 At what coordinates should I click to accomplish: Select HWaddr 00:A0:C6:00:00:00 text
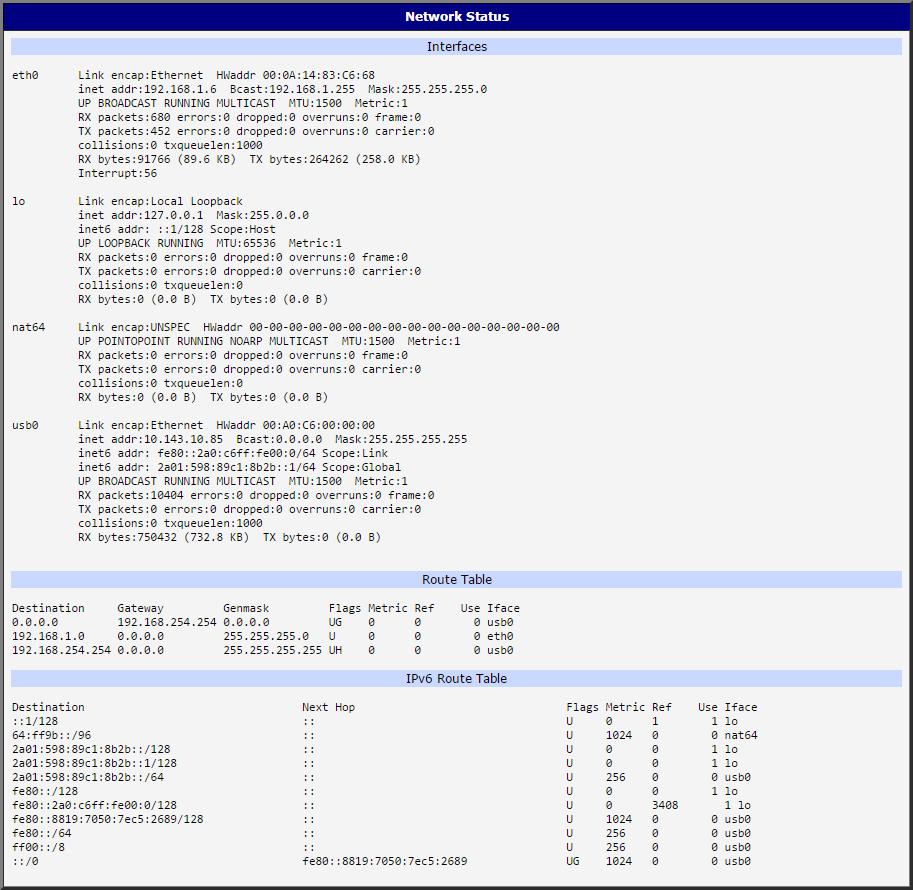(295, 425)
